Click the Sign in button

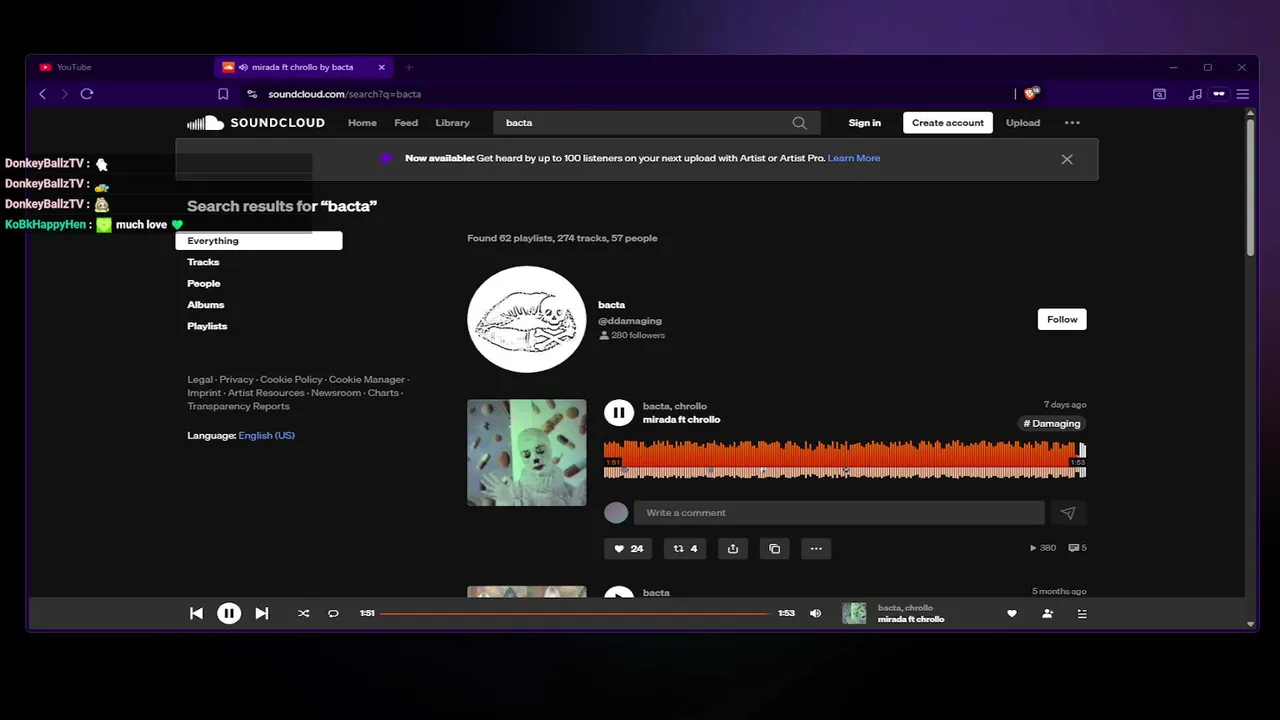864,123
